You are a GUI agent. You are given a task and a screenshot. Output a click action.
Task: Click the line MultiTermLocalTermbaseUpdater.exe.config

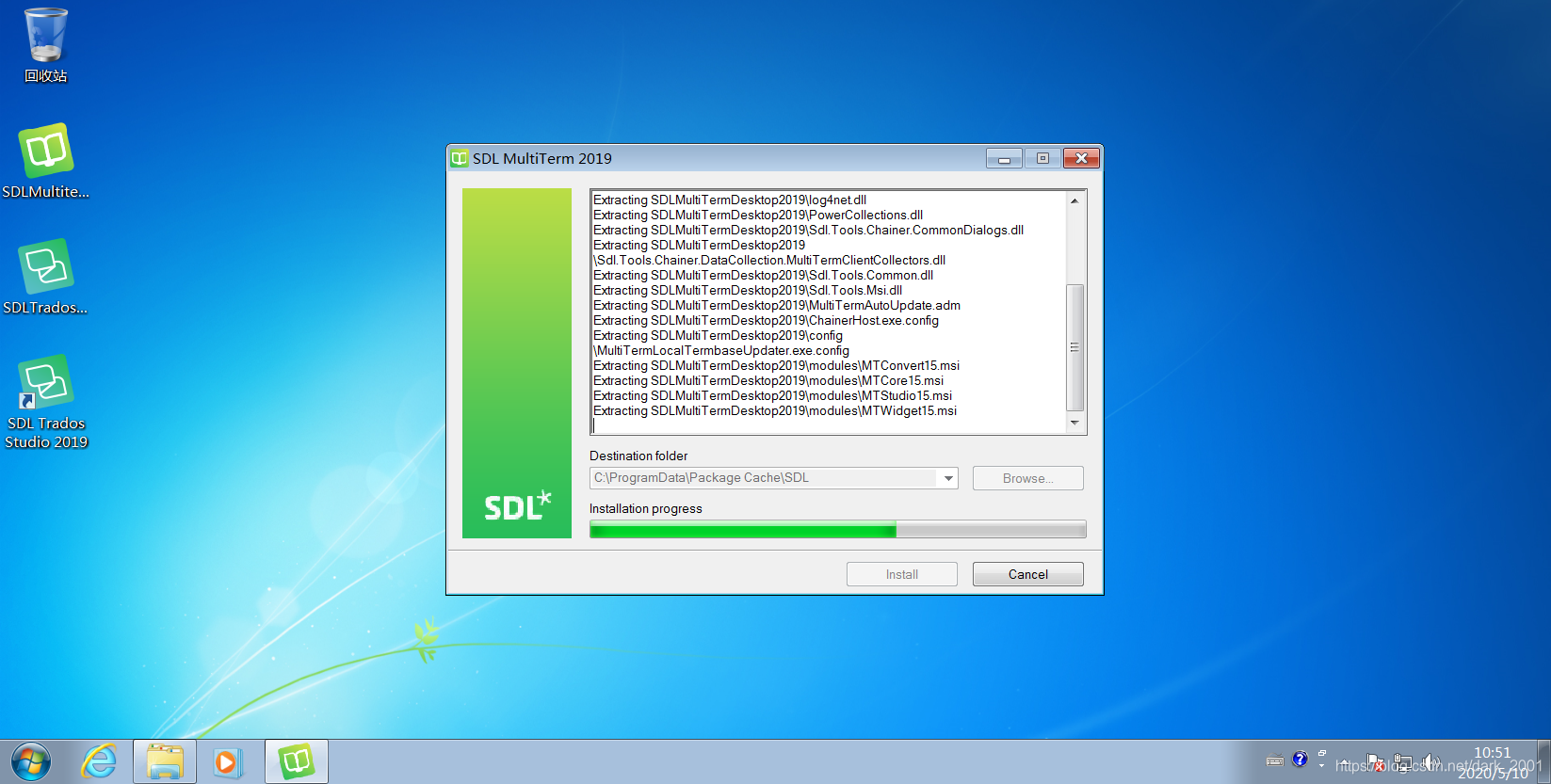pos(721,350)
